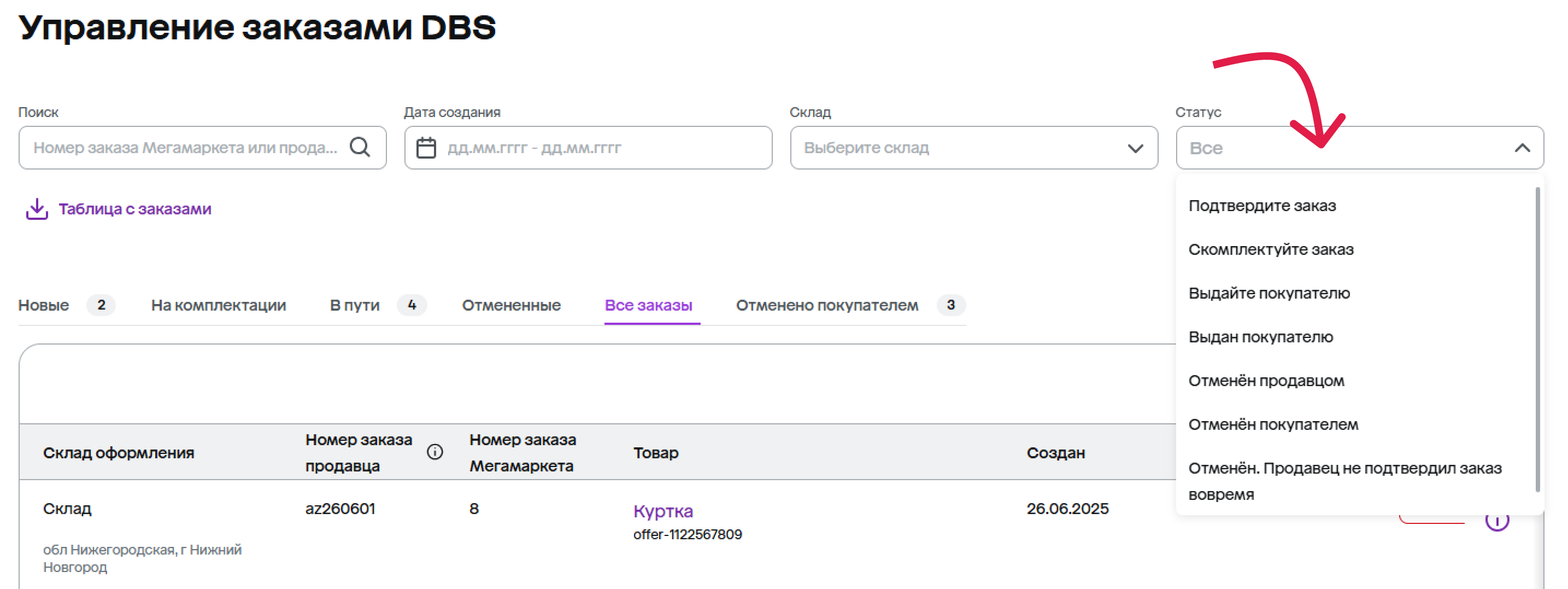Click the Номер заказа Мегамаркета header

(x=522, y=453)
